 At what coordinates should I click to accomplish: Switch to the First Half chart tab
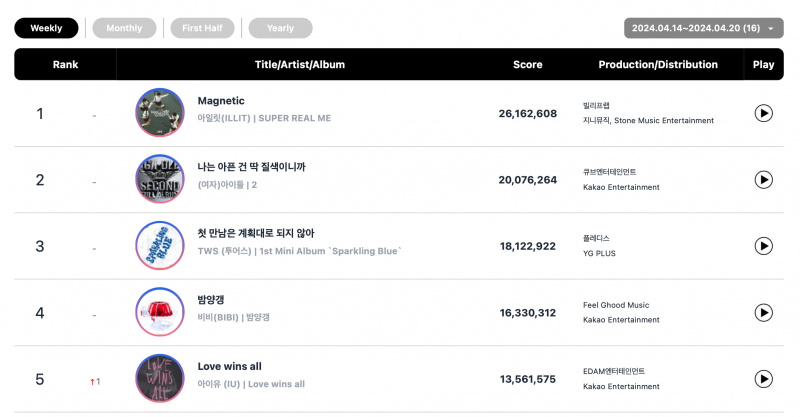(202, 28)
